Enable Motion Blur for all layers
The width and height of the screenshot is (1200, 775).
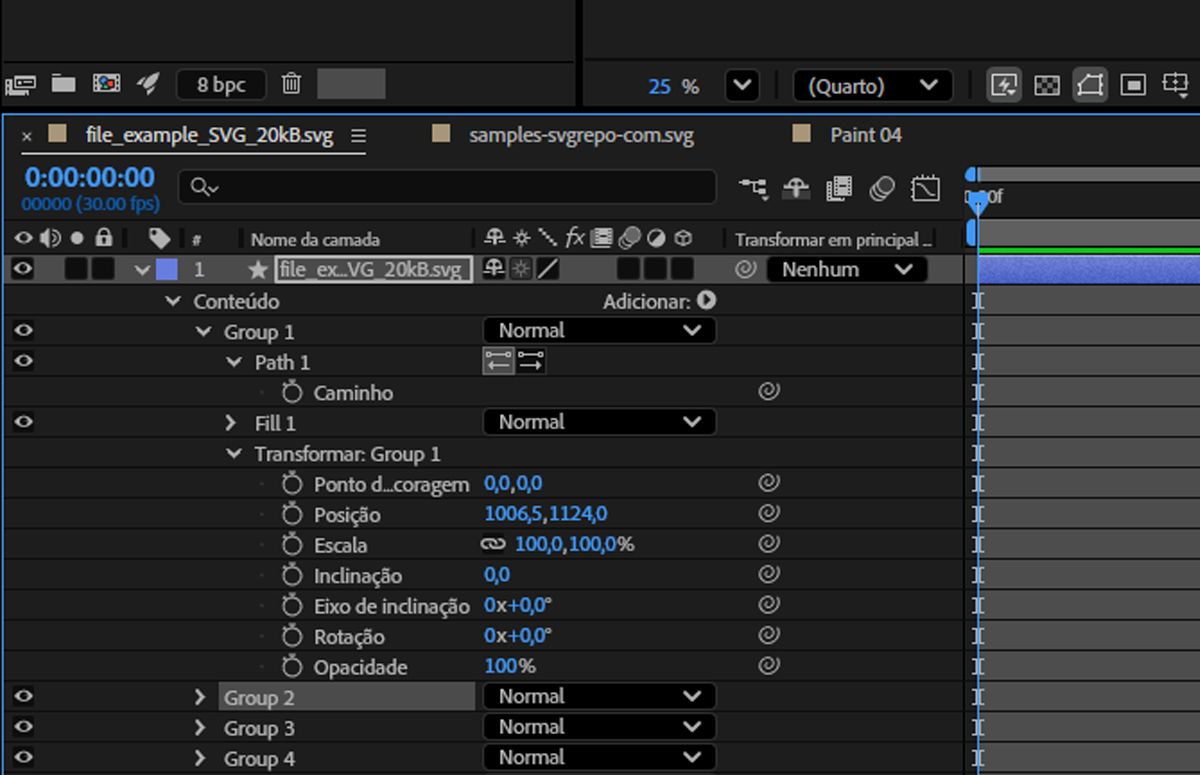pos(882,188)
